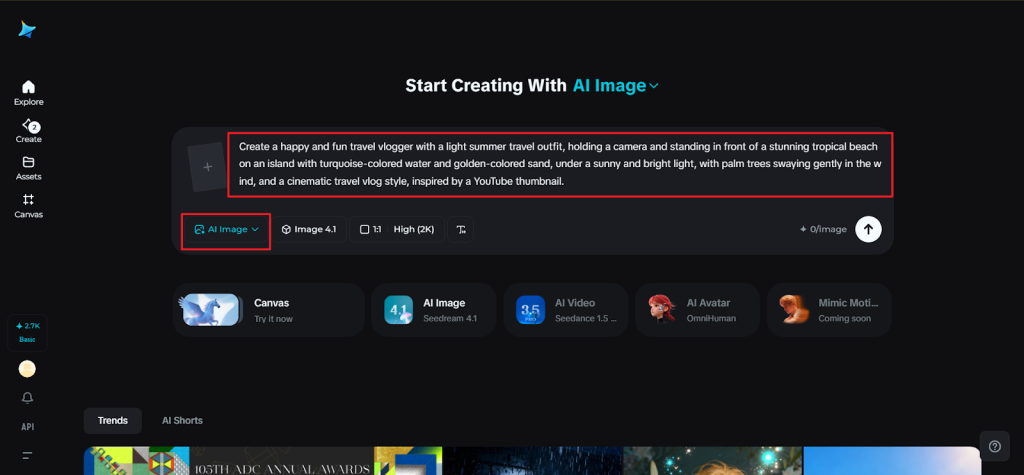1024x475 pixels.
Task: Click the Dreamina logo icon
Action: 27,30
